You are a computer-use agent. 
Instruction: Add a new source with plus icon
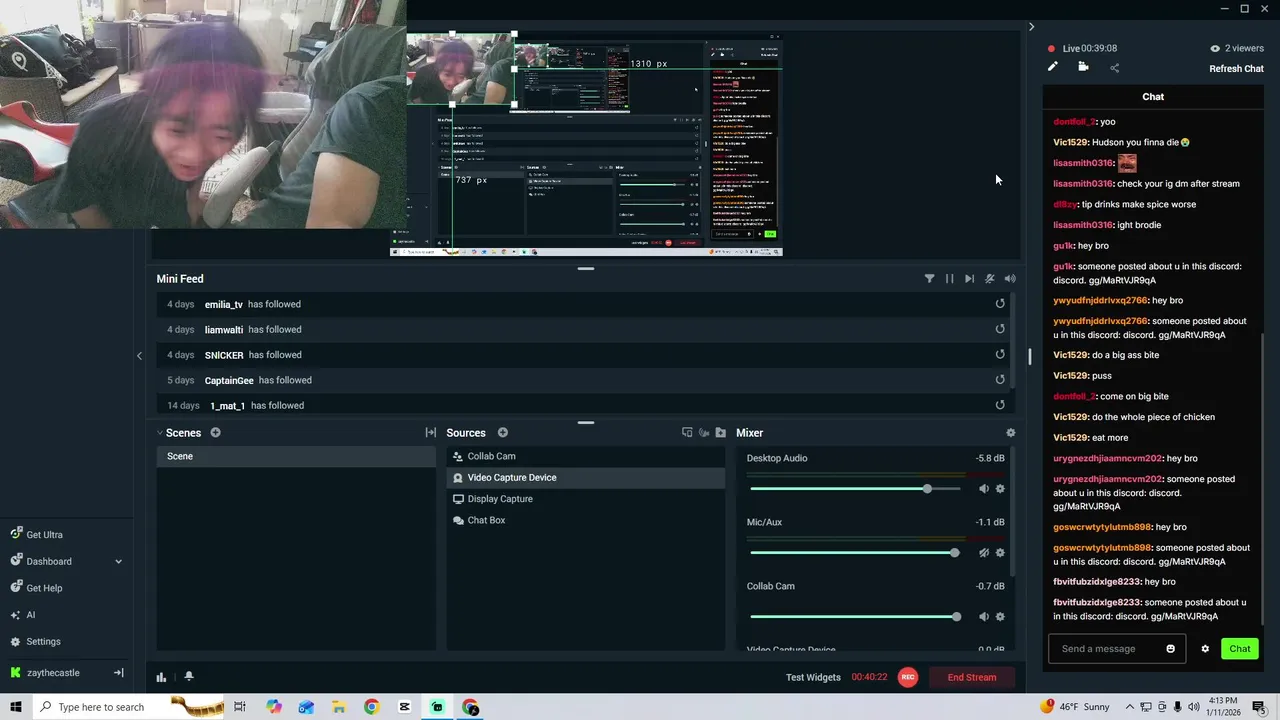pyautogui.click(x=503, y=433)
